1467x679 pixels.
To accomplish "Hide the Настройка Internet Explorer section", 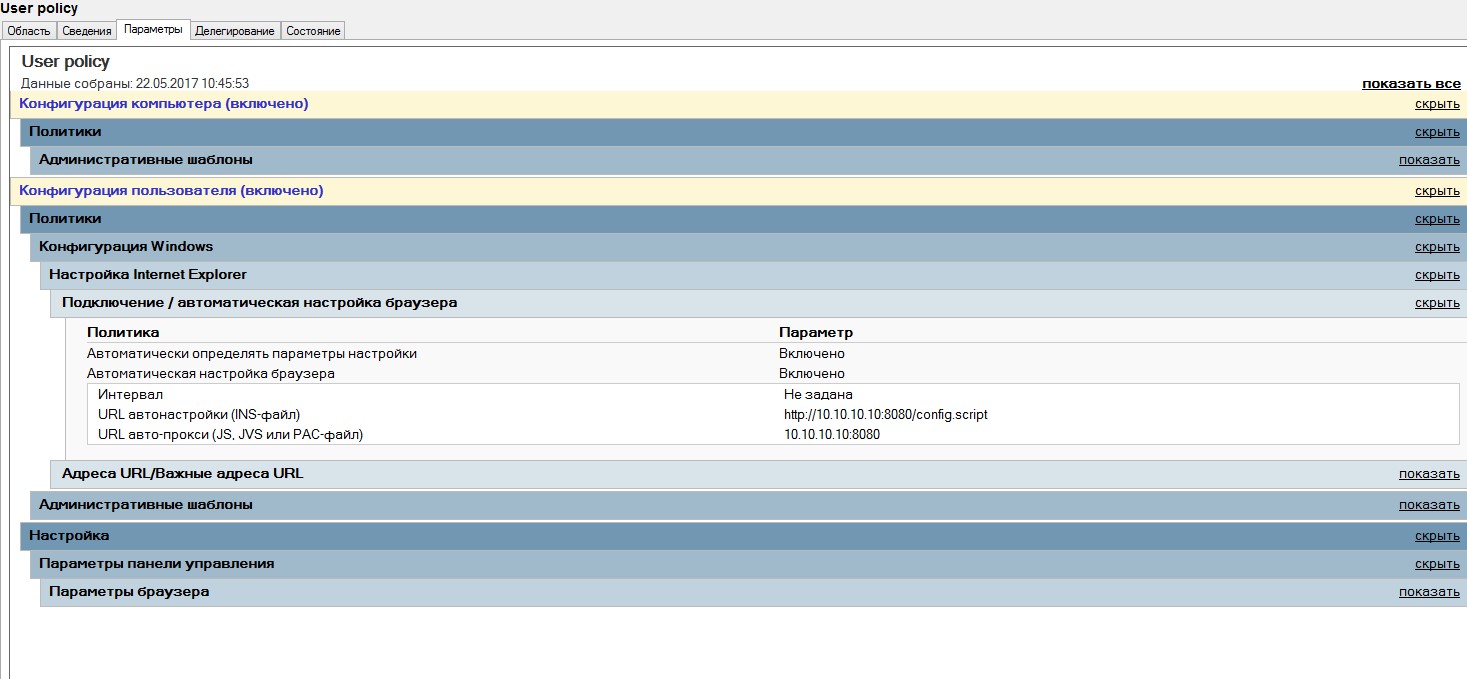I will click(1437, 274).
